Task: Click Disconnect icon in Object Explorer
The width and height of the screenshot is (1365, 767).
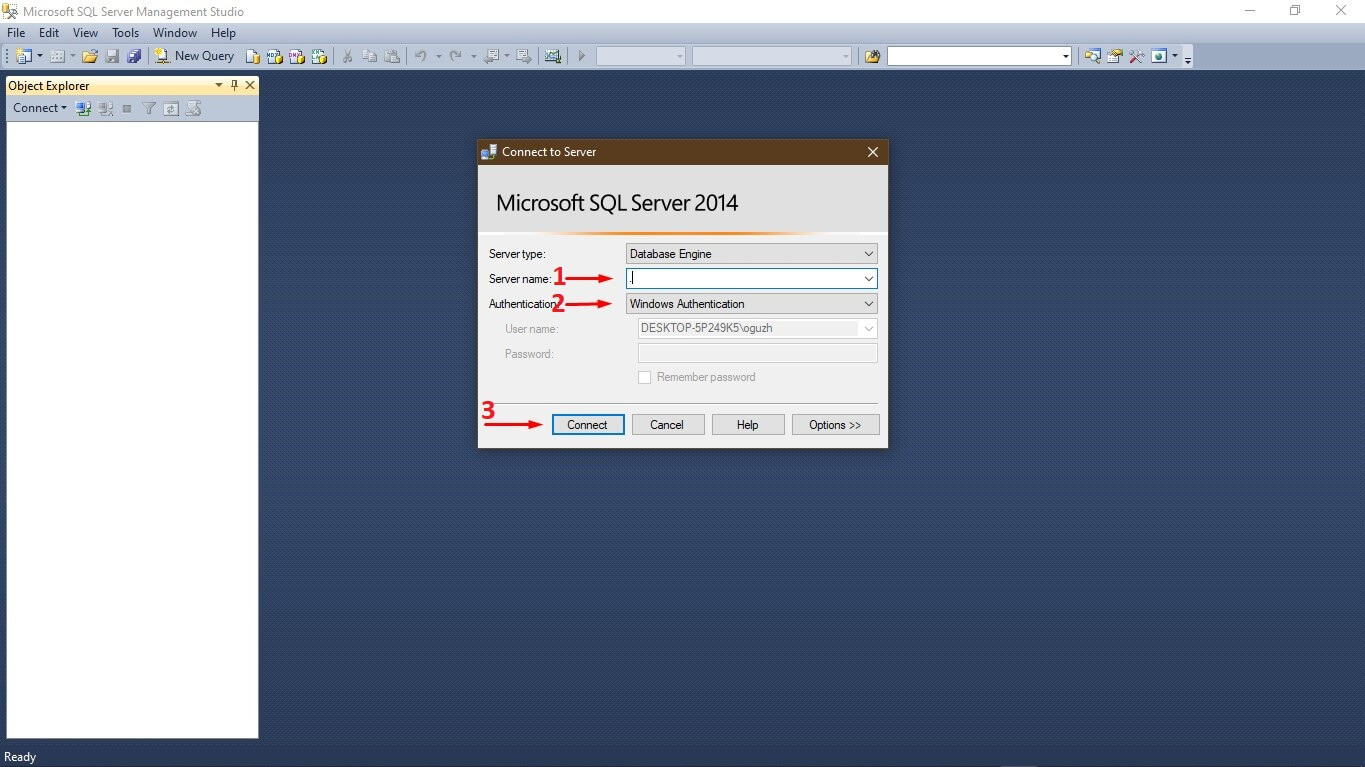Action: point(106,108)
